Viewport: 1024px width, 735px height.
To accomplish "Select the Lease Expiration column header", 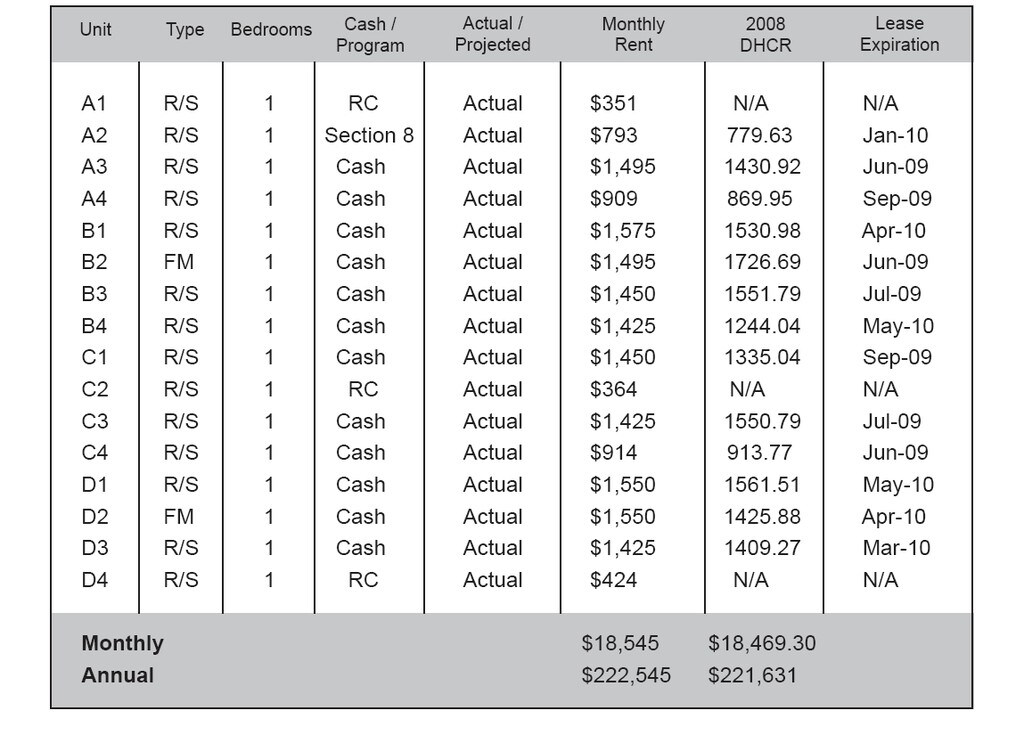I will pos(899,35).
